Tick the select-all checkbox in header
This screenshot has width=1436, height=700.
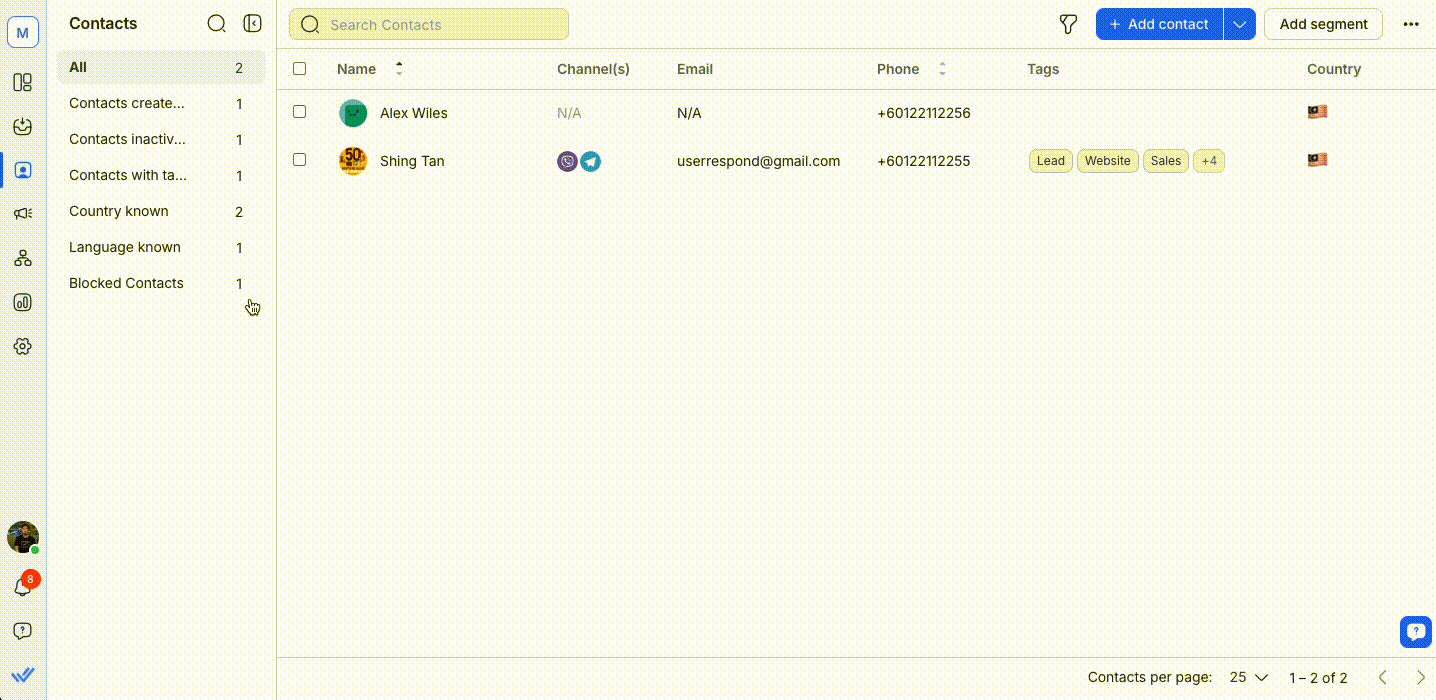tap(300, 69)
